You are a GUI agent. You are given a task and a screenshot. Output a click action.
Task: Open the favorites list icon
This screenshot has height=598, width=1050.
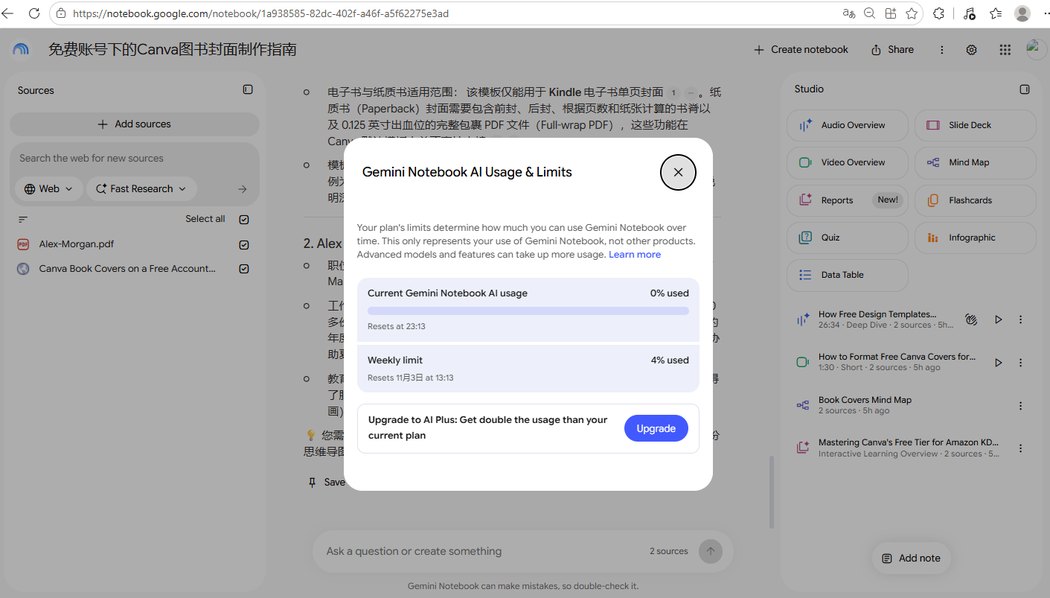(x=996, y=13)
